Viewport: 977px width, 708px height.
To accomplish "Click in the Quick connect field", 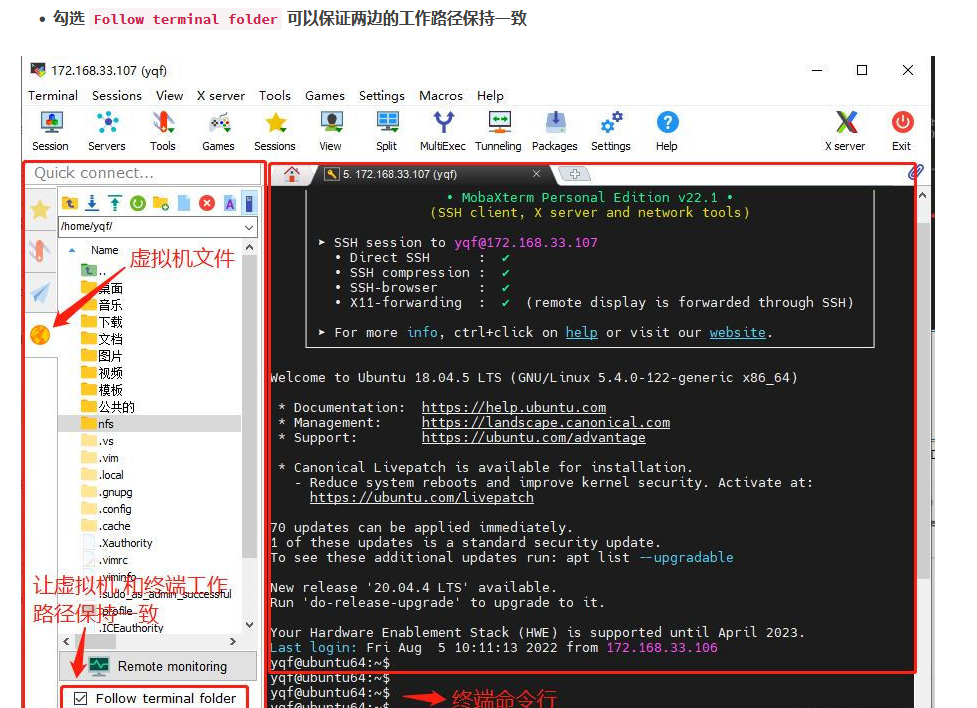I will coord(143,173).
